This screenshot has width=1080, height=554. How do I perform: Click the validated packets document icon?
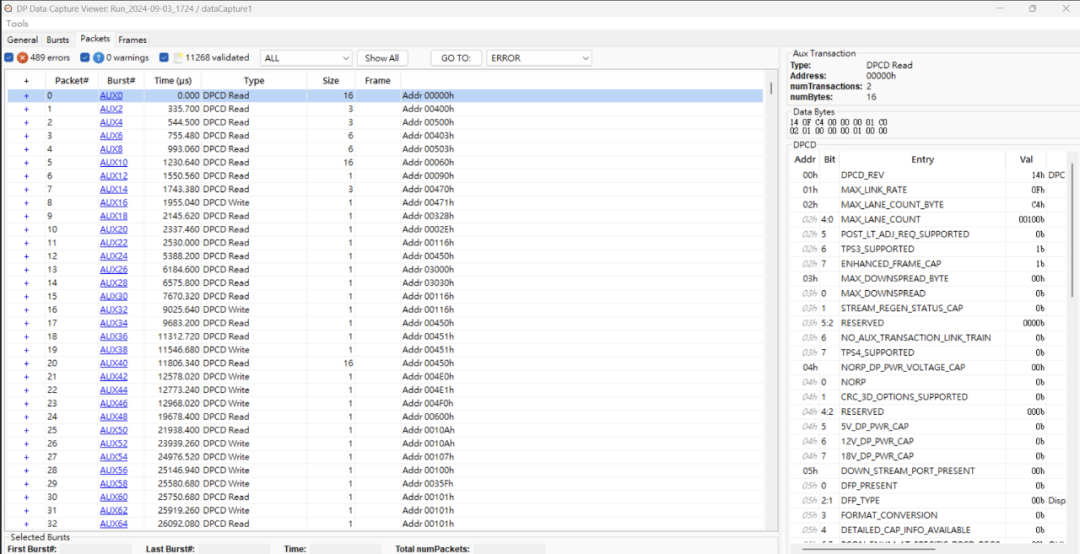coord(178,58)
